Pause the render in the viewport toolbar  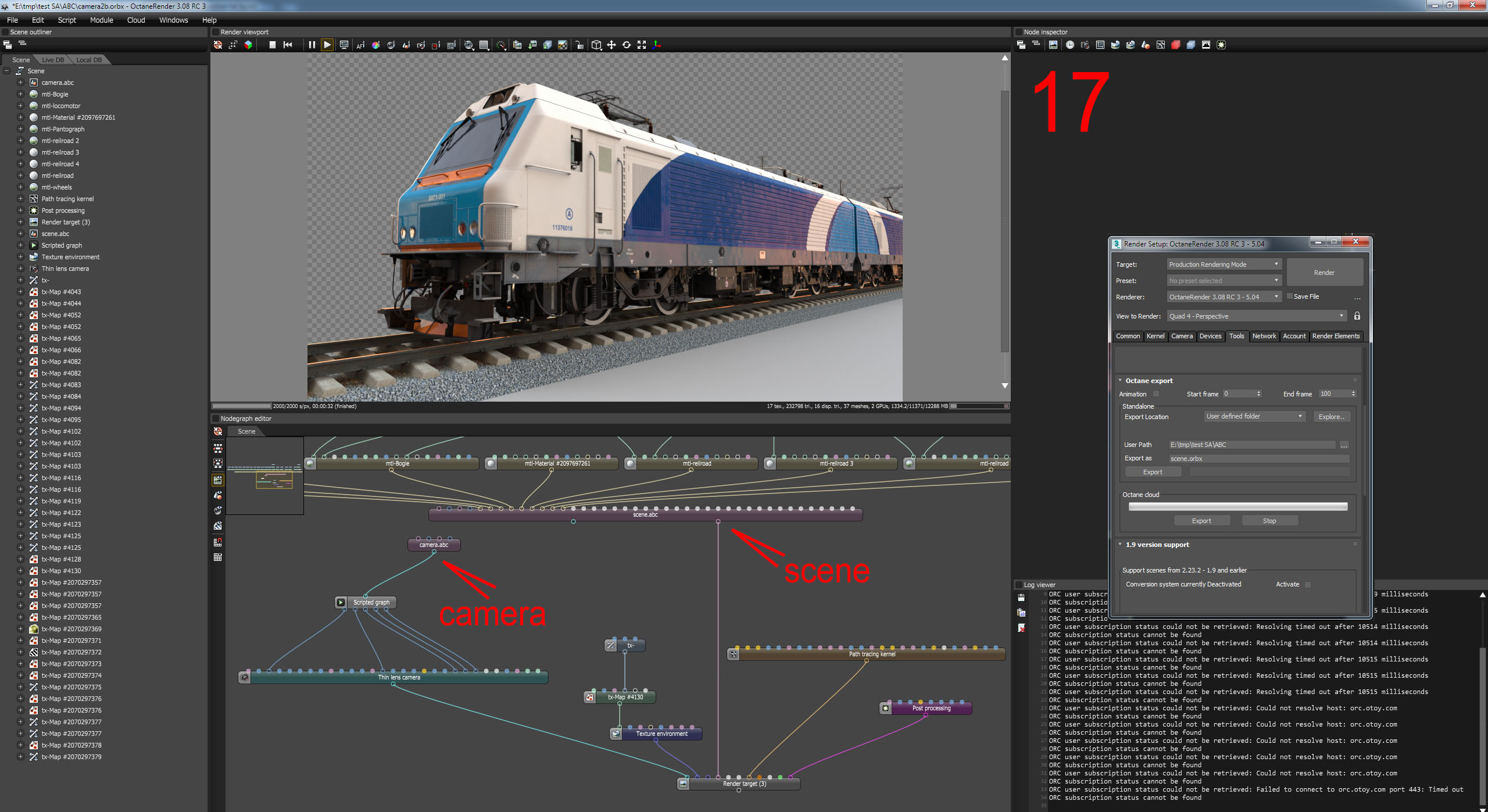[312, 45]
